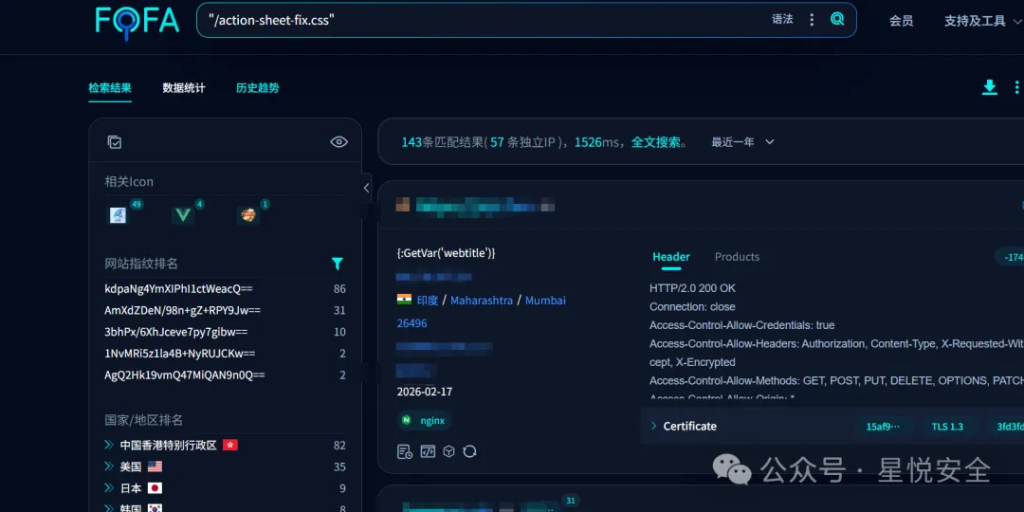Click the Mumbai location link

tap(545, 300)
